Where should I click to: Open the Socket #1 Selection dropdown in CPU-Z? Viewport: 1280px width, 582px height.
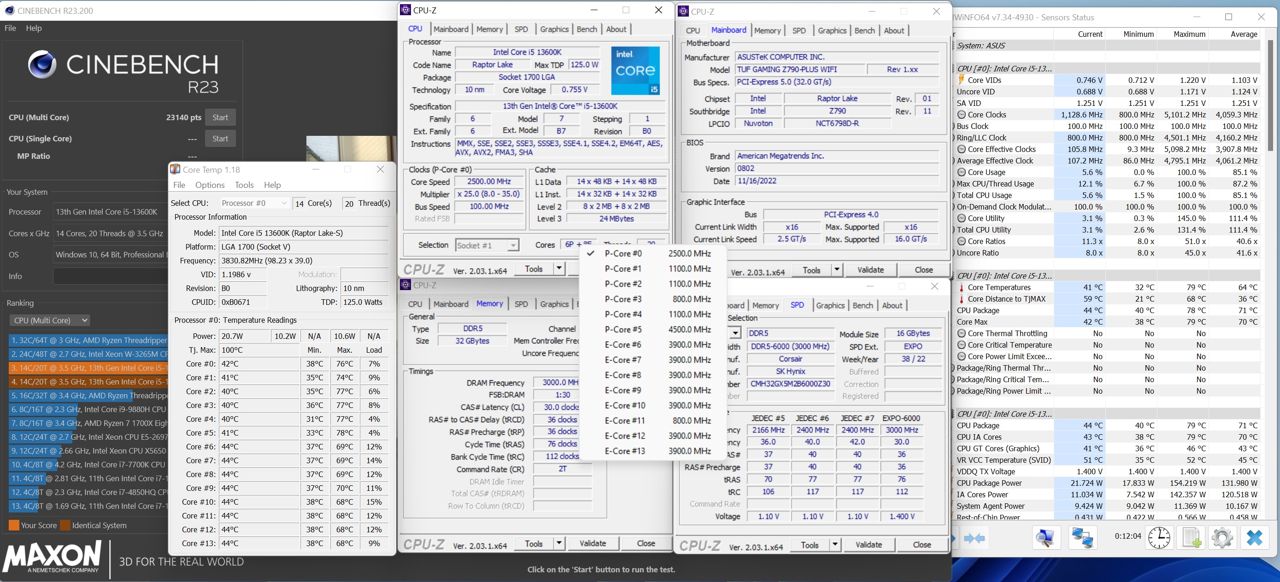coord(487,245)
